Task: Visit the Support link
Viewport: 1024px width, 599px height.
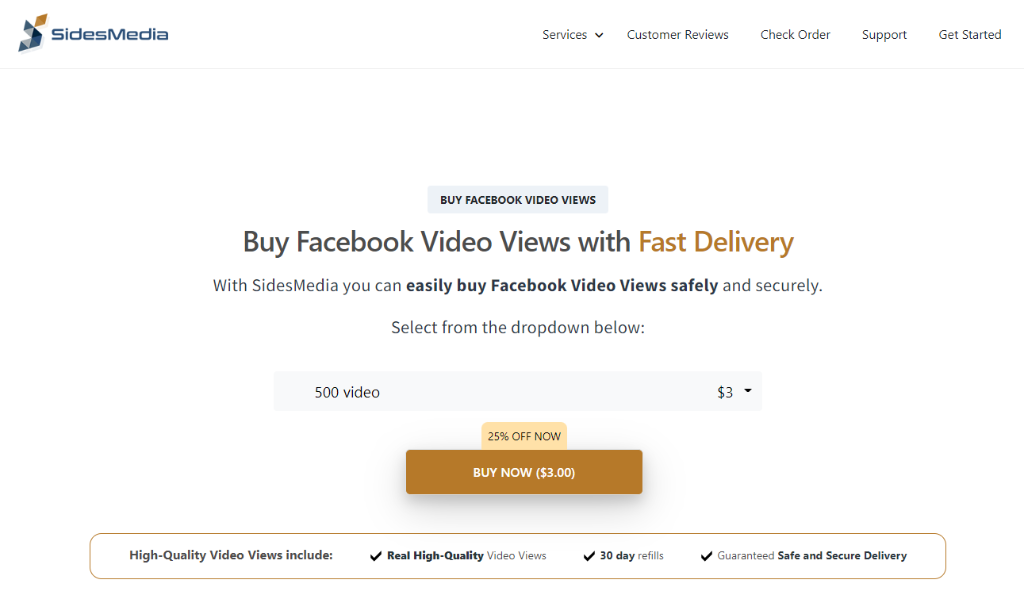Action: pyautogui.click(x=884, y=35)
